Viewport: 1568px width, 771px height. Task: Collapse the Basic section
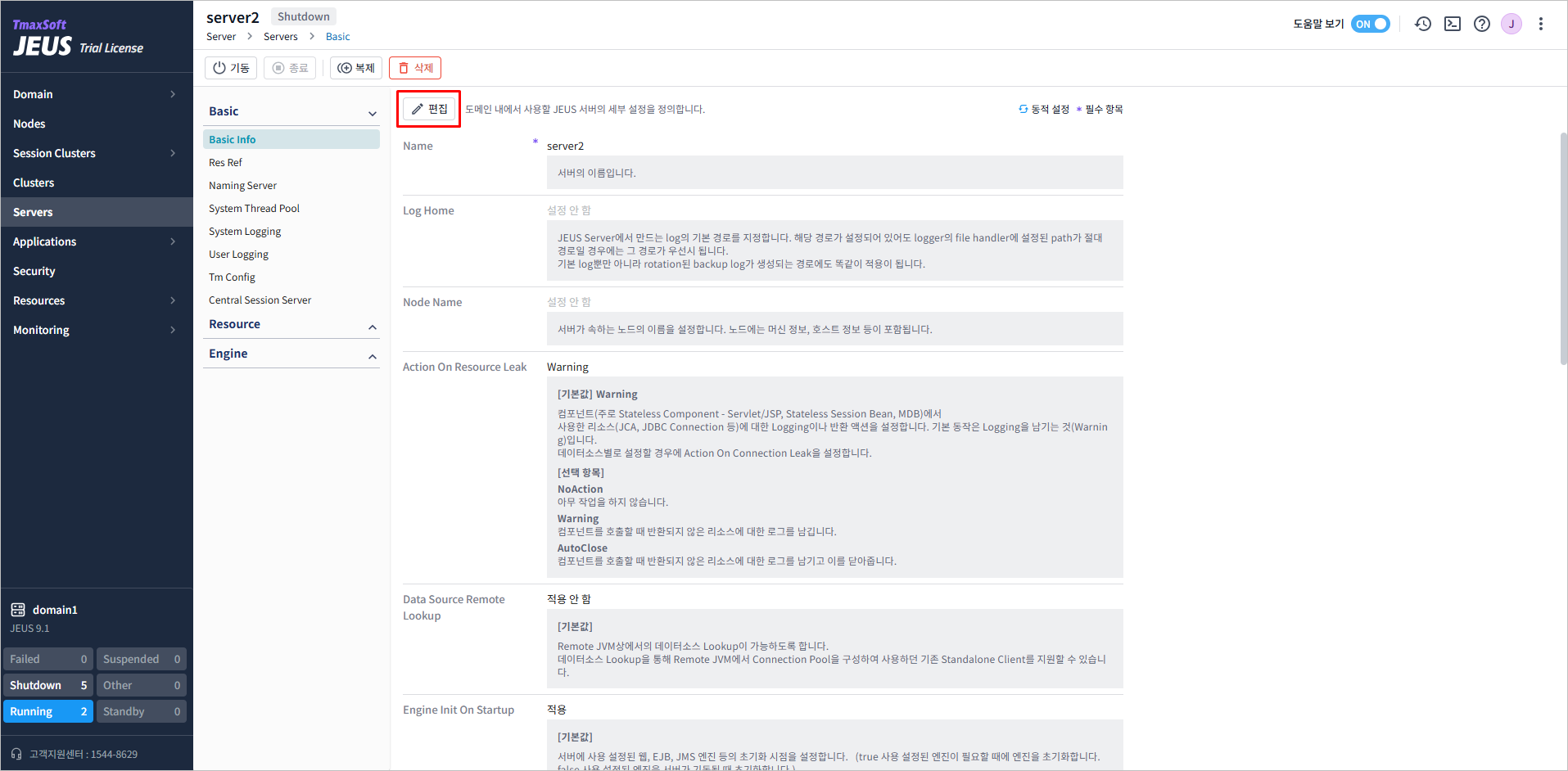tap(373, 113)
